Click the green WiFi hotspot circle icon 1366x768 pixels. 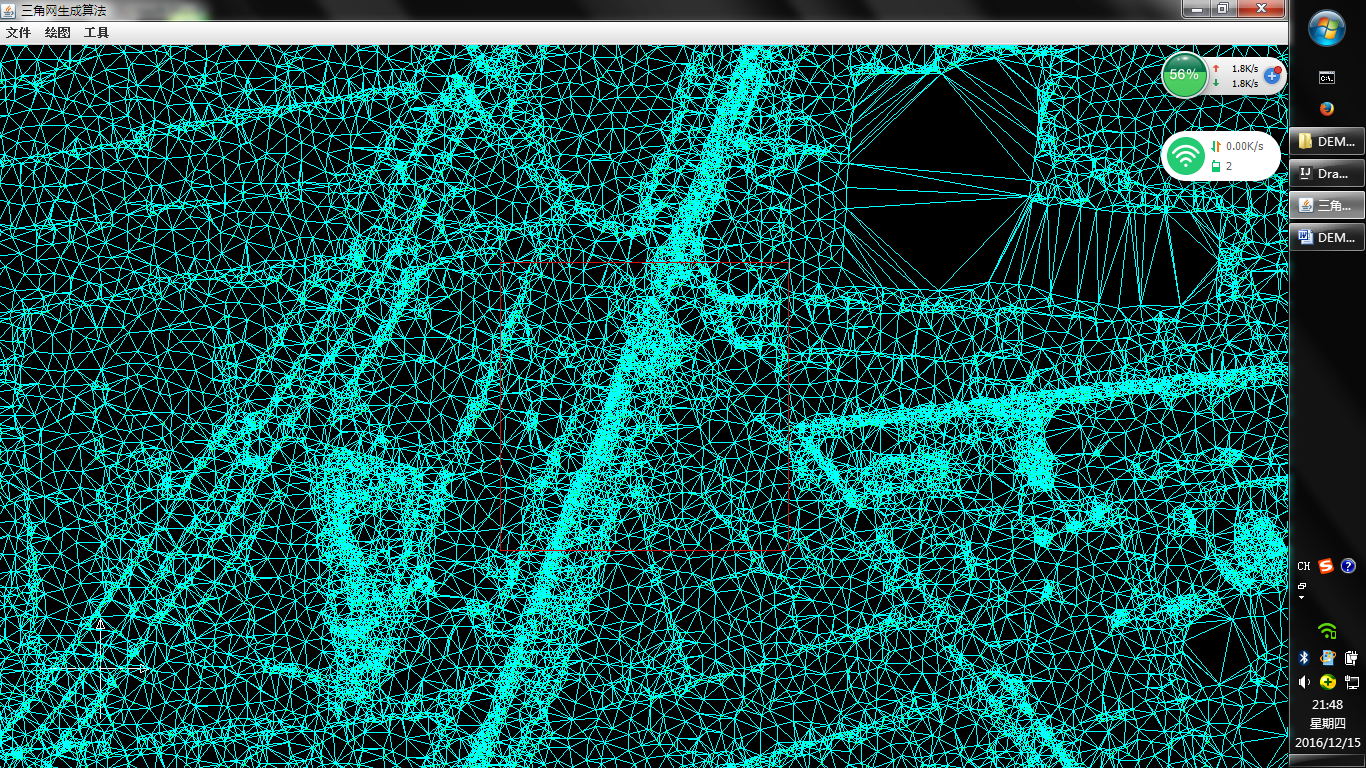(1186, 156)
